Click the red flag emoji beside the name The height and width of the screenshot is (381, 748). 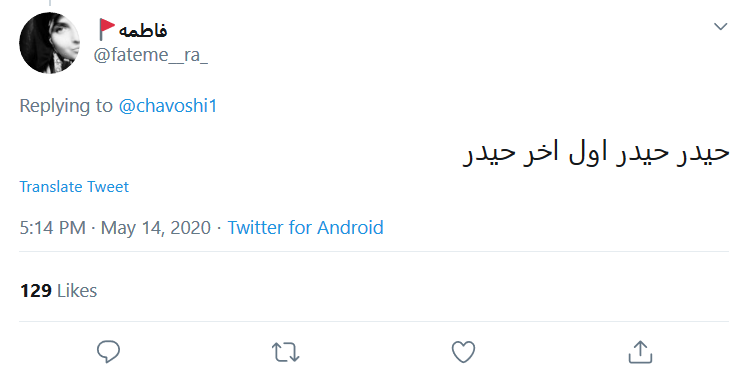(x=106, y=30)
